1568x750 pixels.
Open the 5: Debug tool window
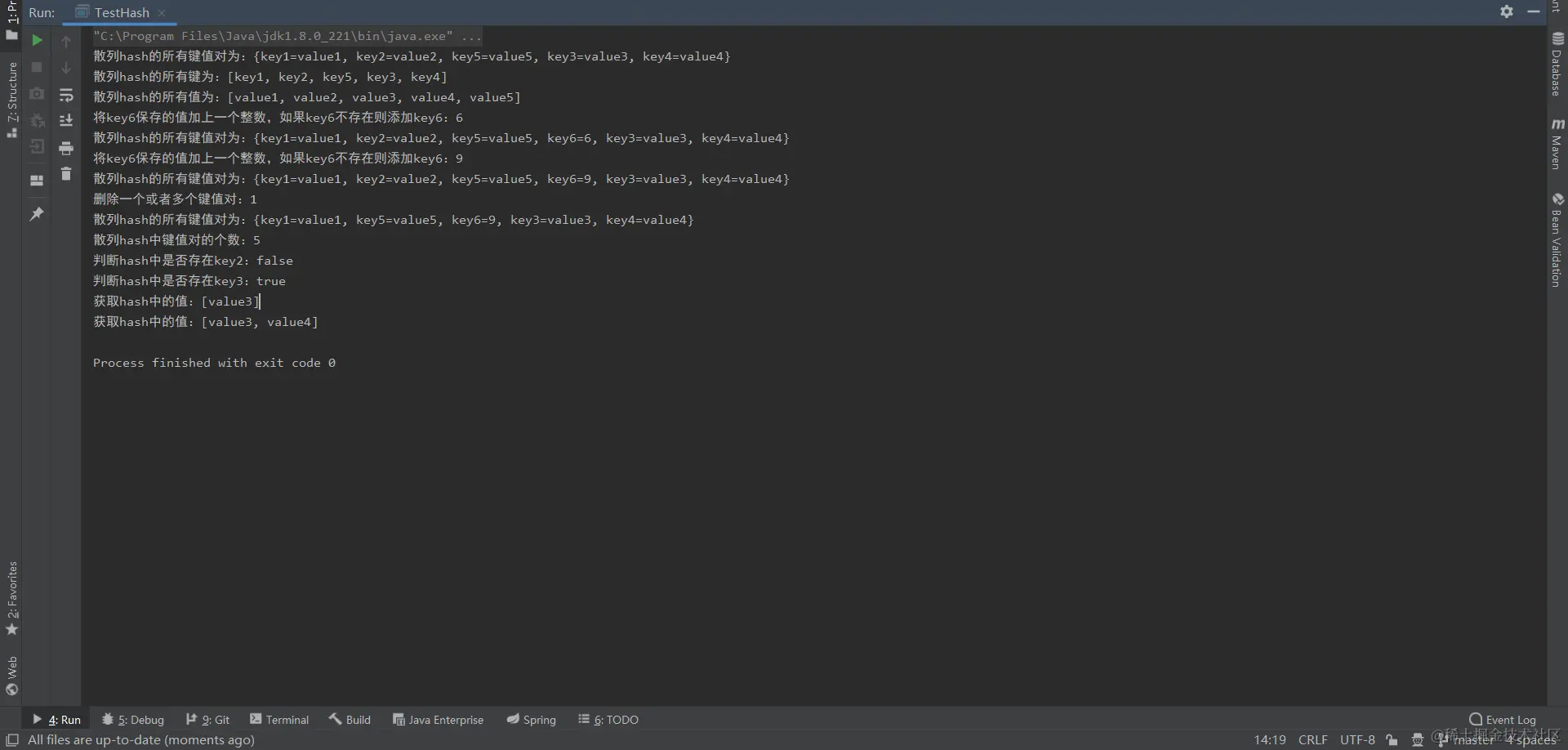132,720
